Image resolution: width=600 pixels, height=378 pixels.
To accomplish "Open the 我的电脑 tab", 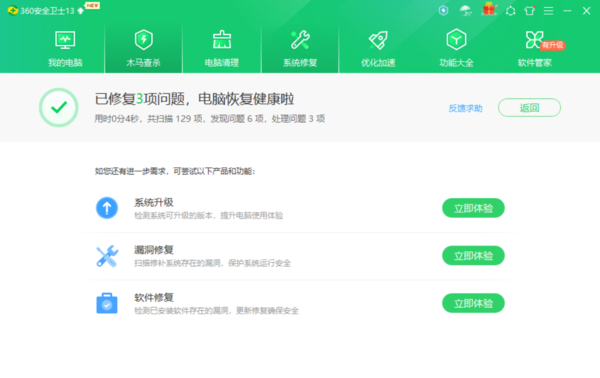I will click(65, 49).
